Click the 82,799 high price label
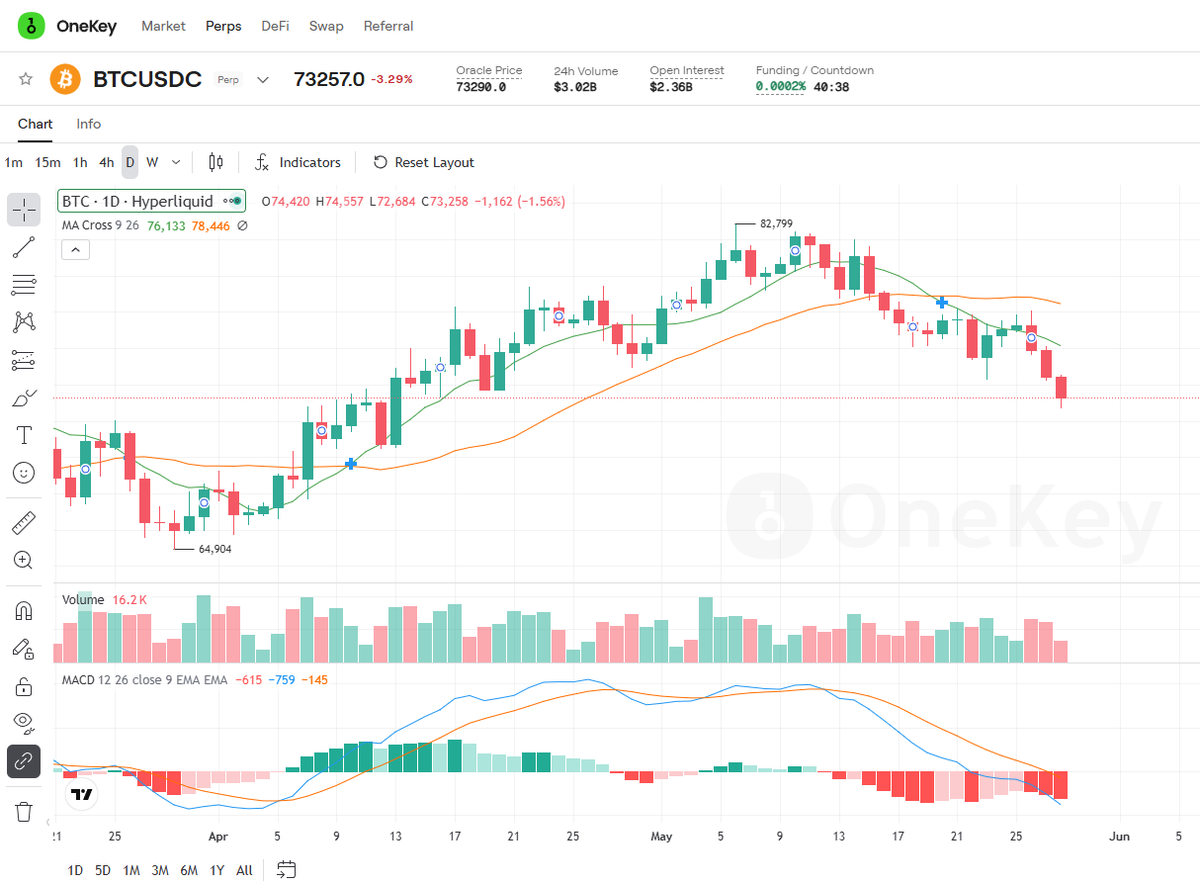This screenshot has width=1200, height=884. click(775, 224)
